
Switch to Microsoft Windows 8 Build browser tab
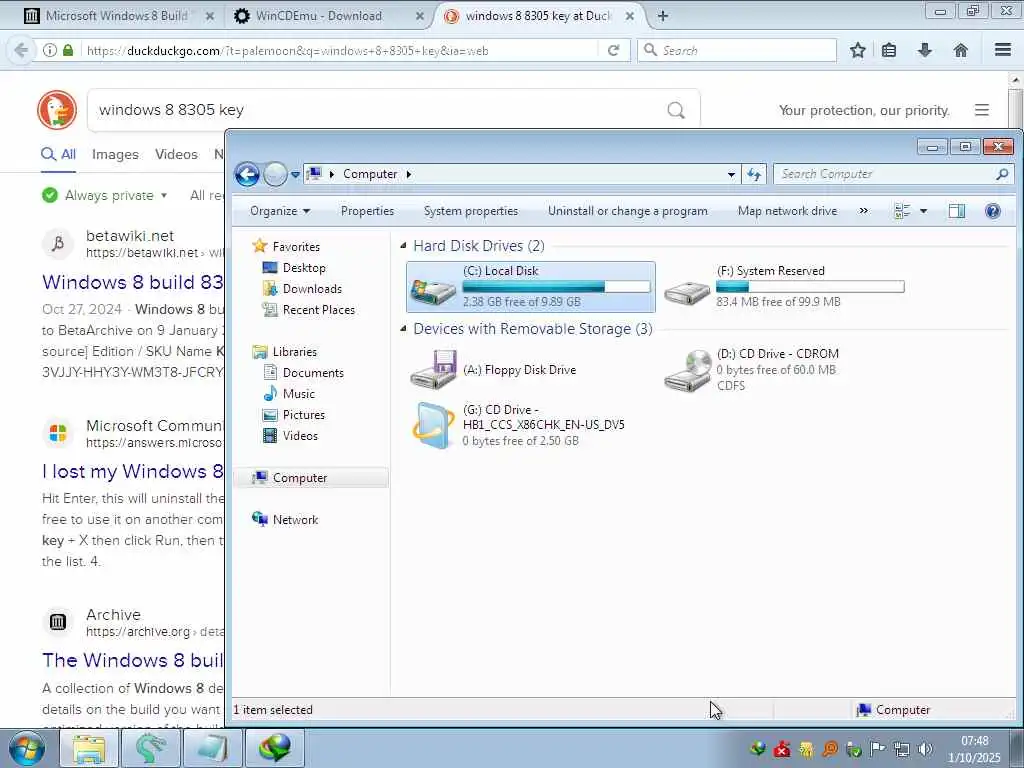[116, 16]
